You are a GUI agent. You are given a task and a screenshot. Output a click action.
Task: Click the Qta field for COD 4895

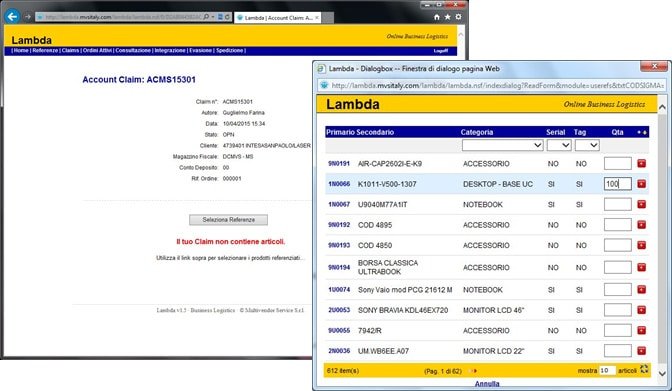tap(618, 225)
